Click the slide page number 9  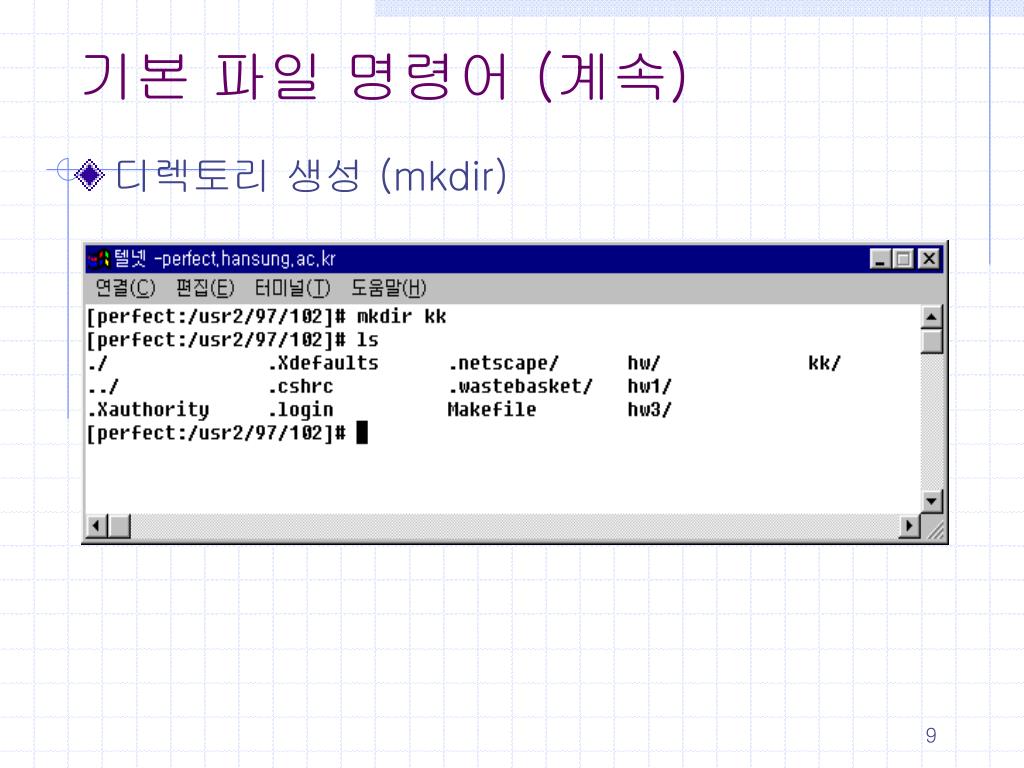tap(931, 735)
